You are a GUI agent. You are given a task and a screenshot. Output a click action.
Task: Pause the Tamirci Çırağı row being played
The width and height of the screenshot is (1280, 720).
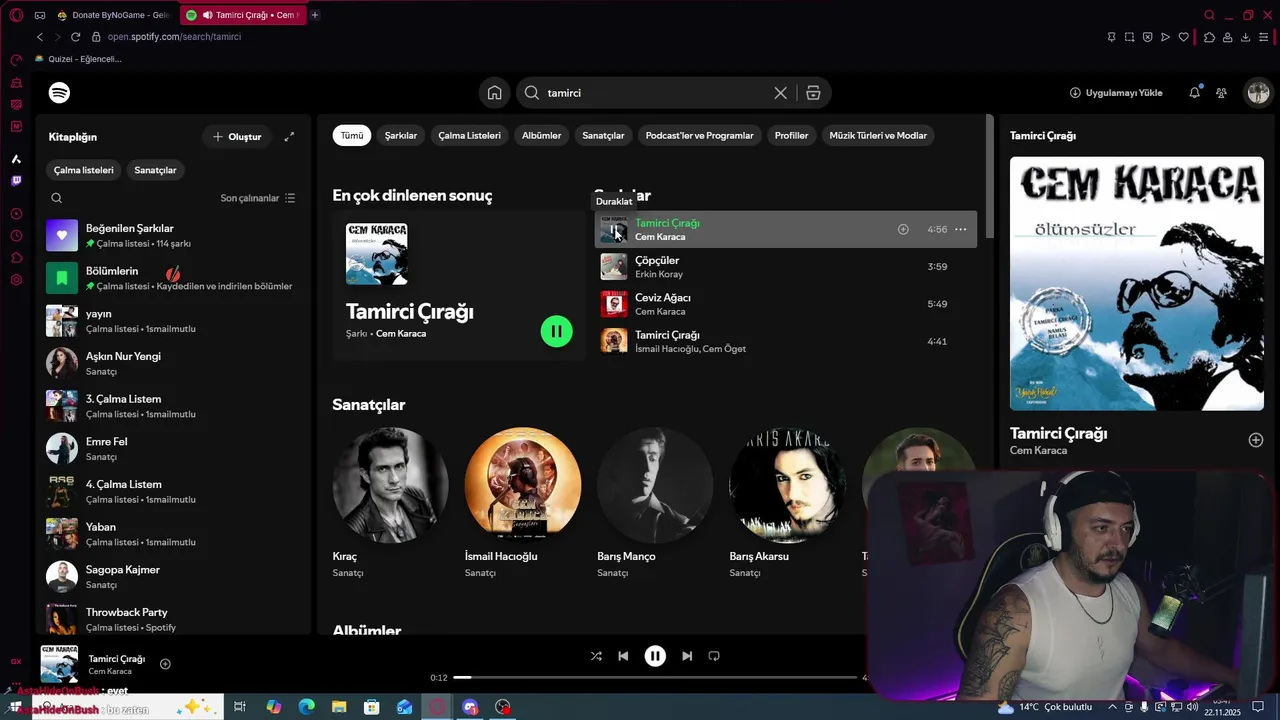click(x=614, y=230)
